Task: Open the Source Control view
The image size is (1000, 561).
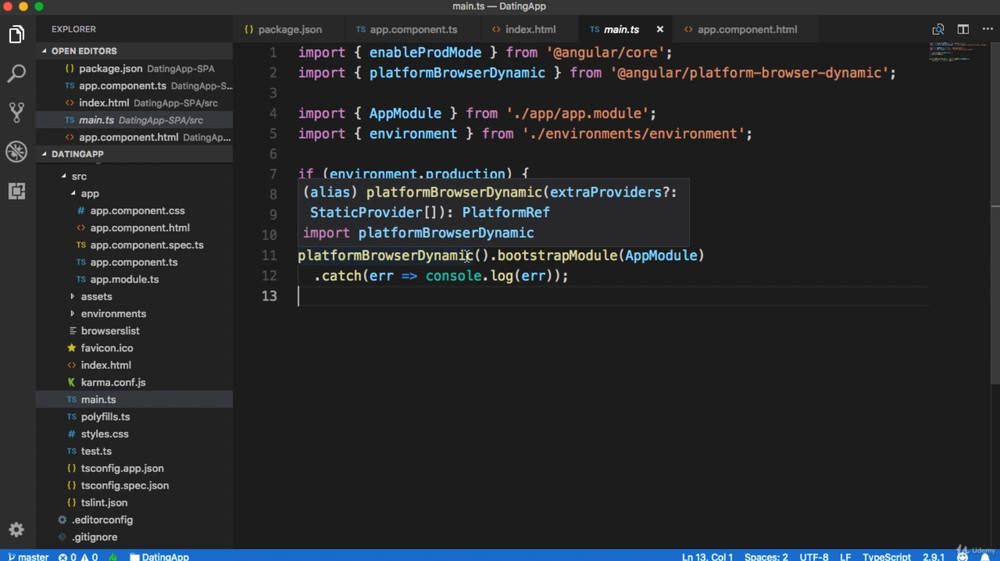Action: pos(17,112)
